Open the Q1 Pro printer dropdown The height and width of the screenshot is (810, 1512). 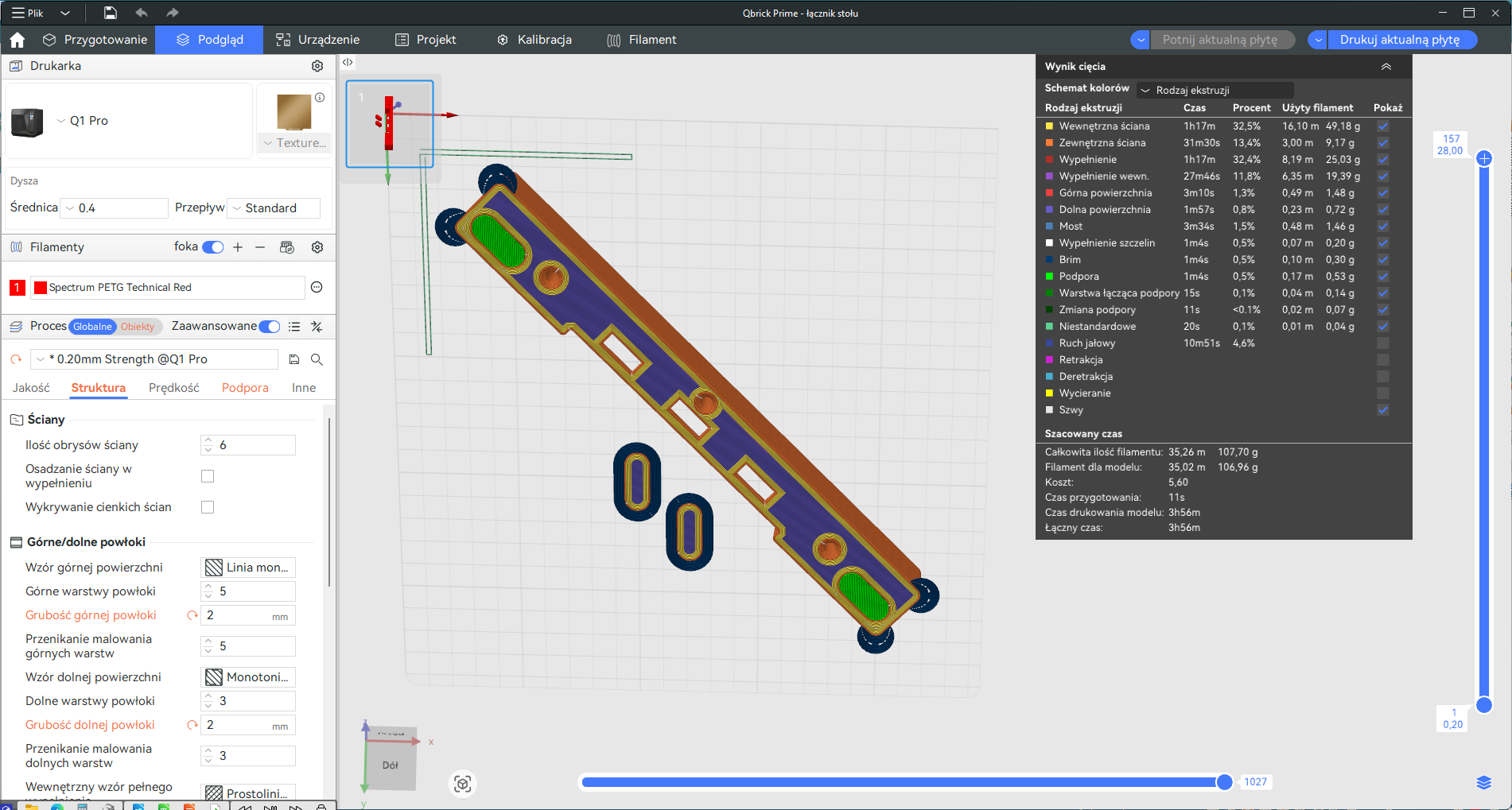82,121
